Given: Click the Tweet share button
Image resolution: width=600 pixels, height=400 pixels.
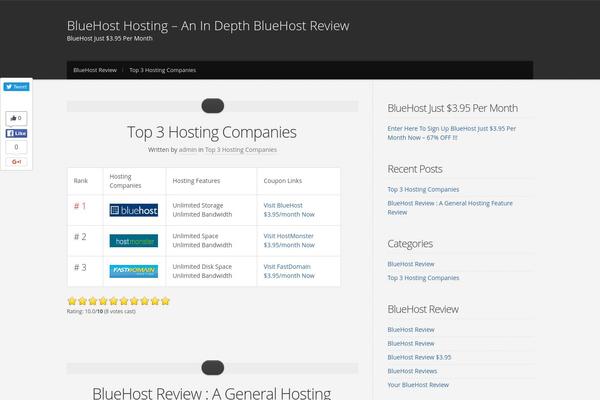Looking at the screenshot, I should click(16, 87).
